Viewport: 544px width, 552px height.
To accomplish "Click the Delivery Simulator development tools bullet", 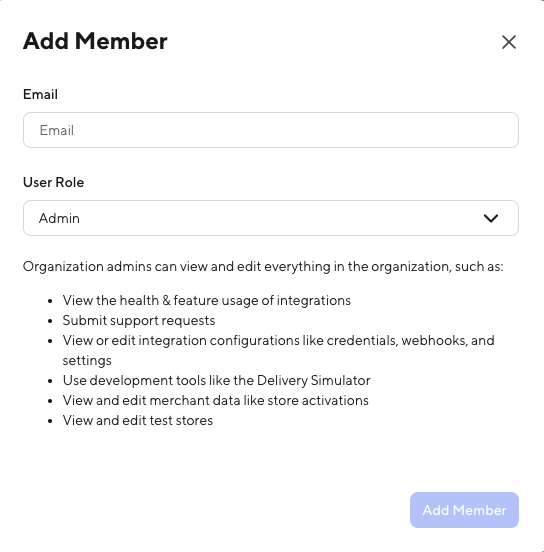I will pyautogui.click(x=217, y=381).
